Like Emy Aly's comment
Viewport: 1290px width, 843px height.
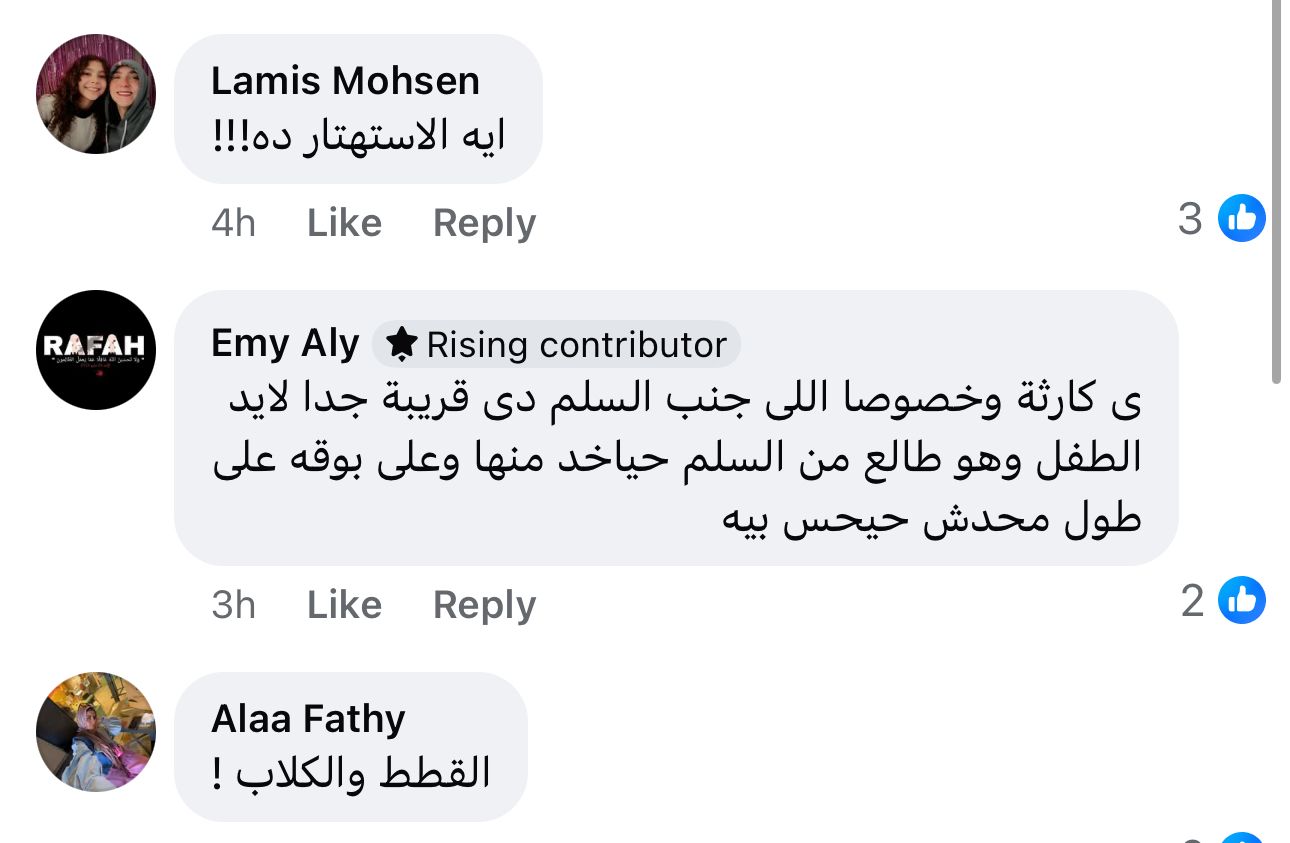click(x=344, y=605)
